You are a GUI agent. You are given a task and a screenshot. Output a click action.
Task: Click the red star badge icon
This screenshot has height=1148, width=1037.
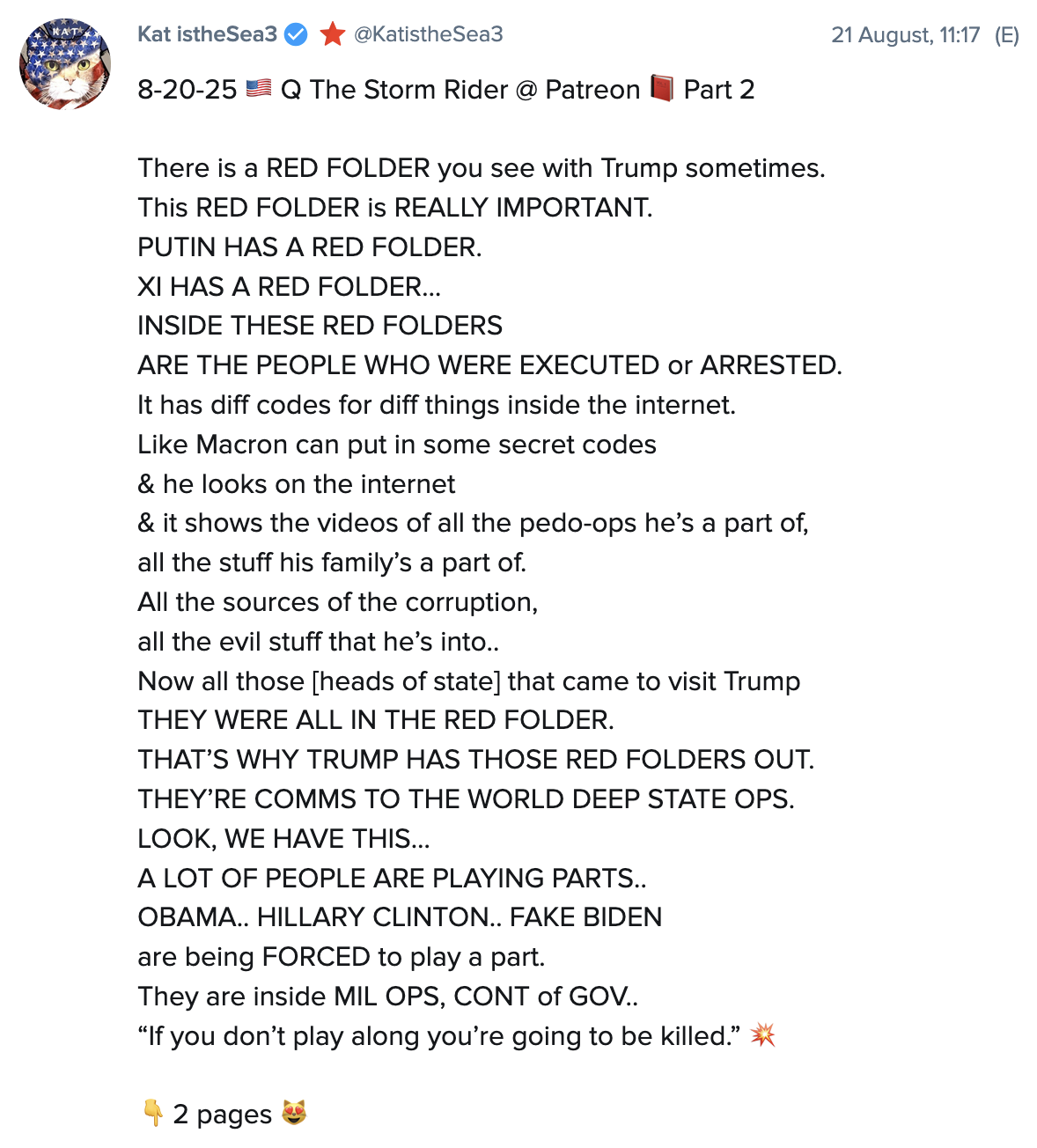pyautogui.click(x=332, y=34)
